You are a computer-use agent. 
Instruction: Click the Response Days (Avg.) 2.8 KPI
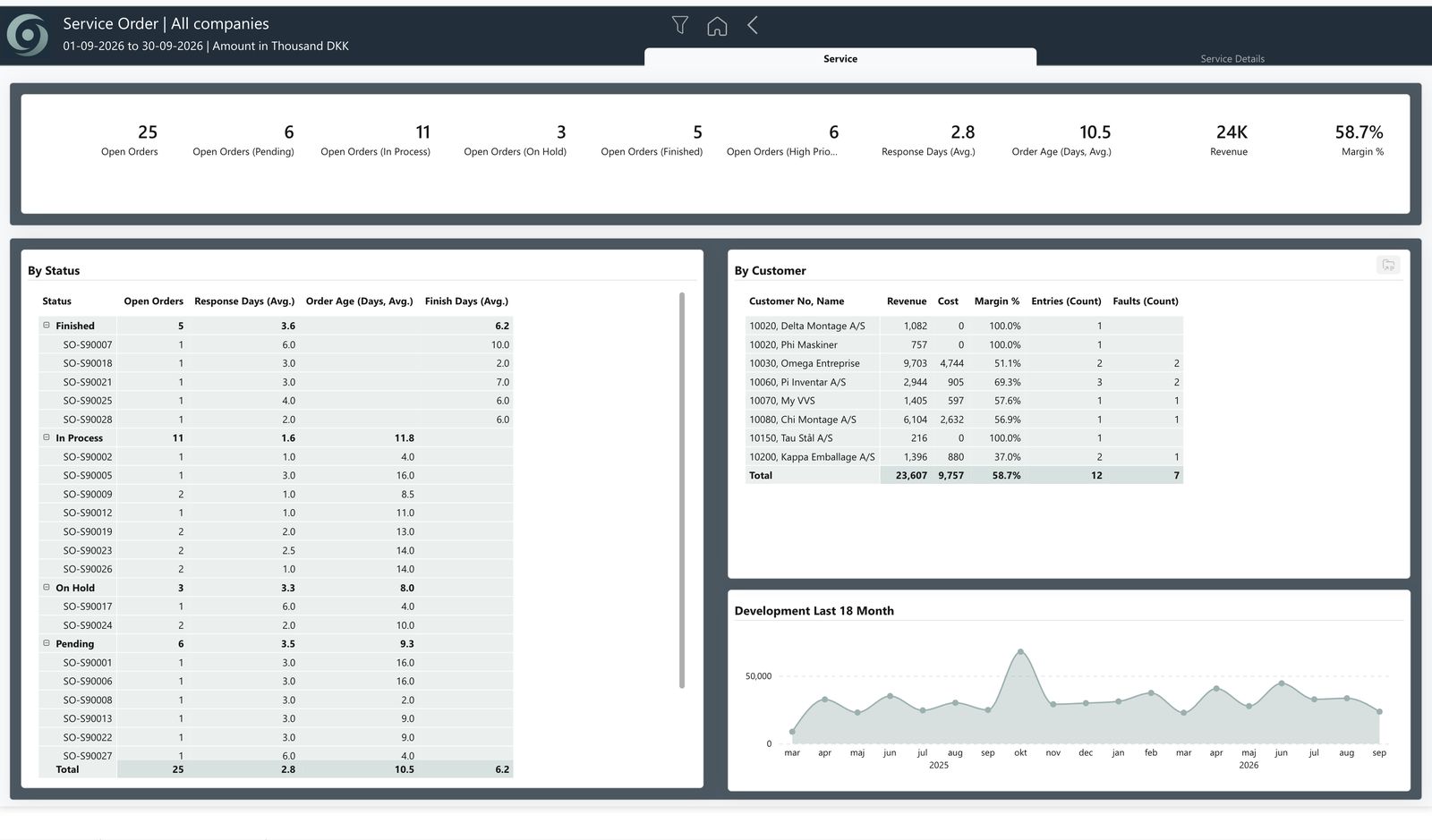(929, 140)
